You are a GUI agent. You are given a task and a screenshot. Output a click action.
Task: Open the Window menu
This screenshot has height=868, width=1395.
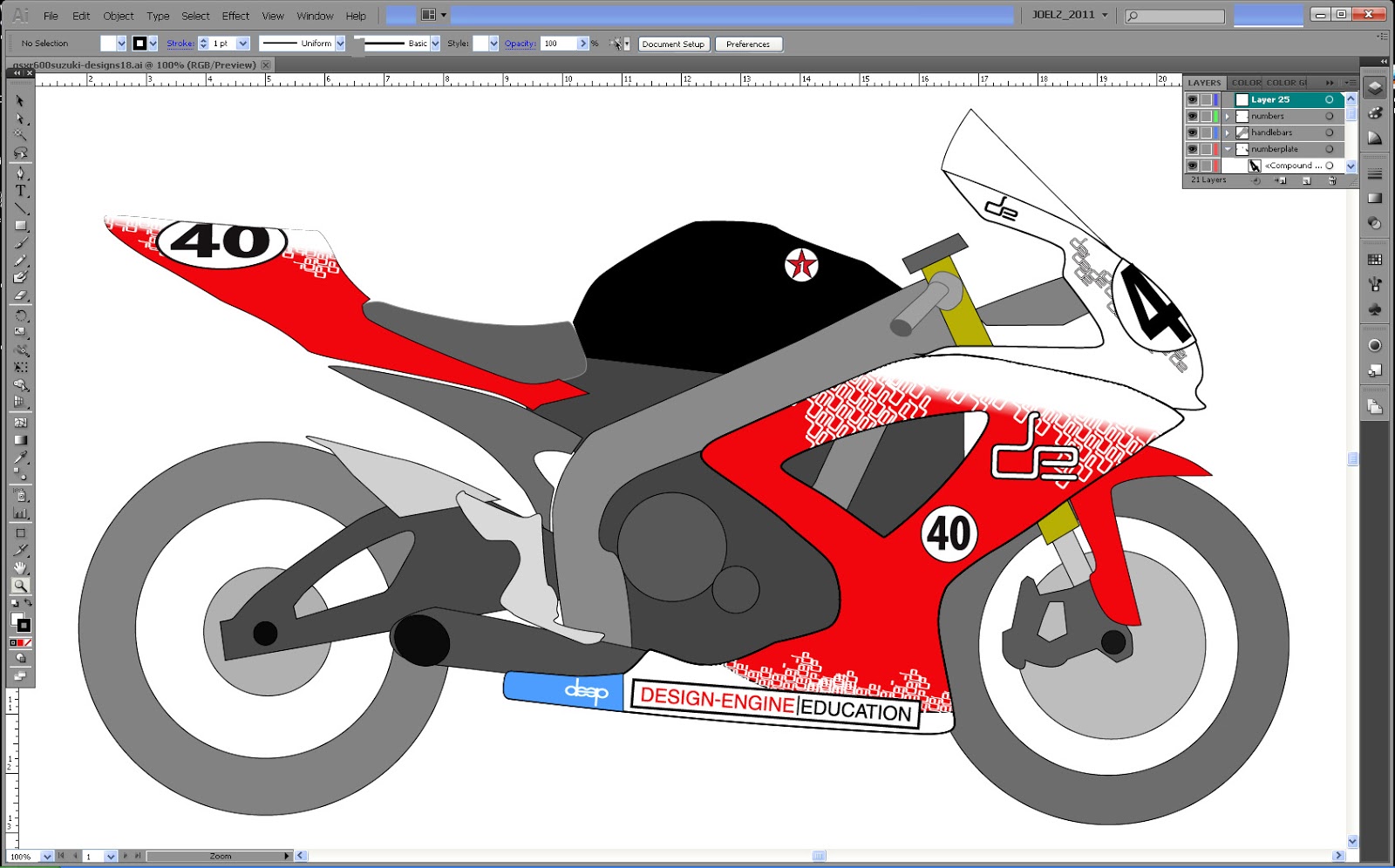315,16
